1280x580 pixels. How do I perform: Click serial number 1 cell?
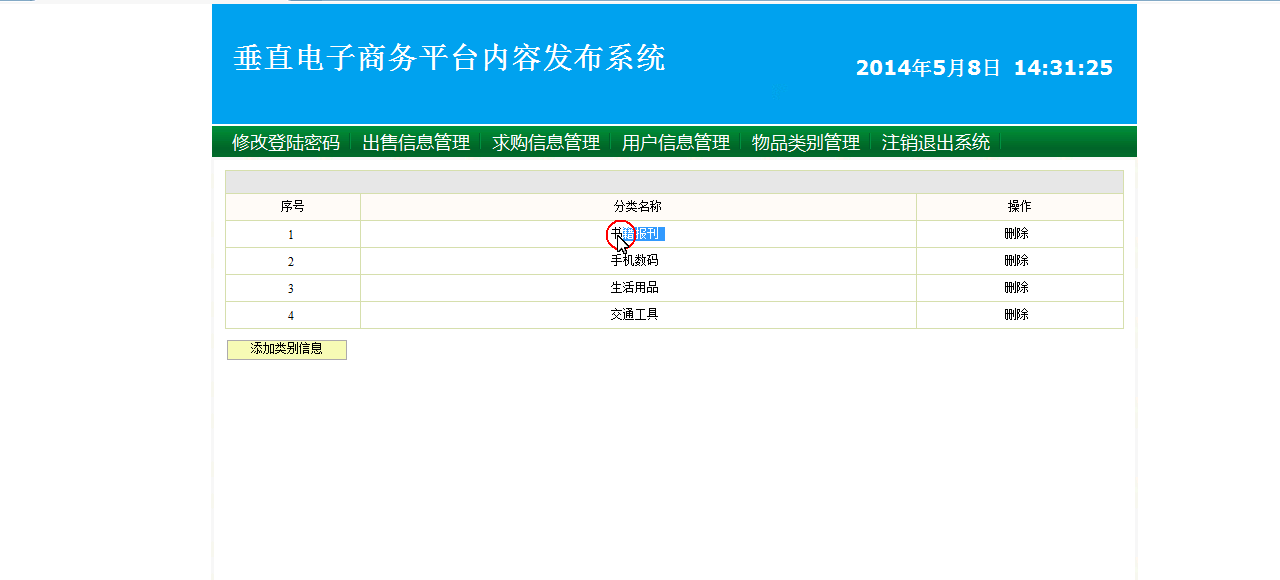291,235
